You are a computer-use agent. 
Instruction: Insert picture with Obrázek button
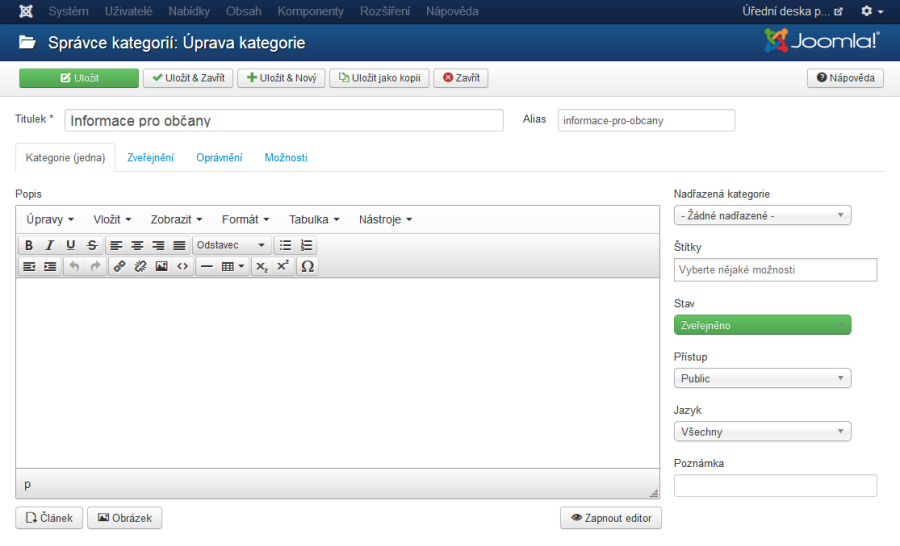[125, 518]
